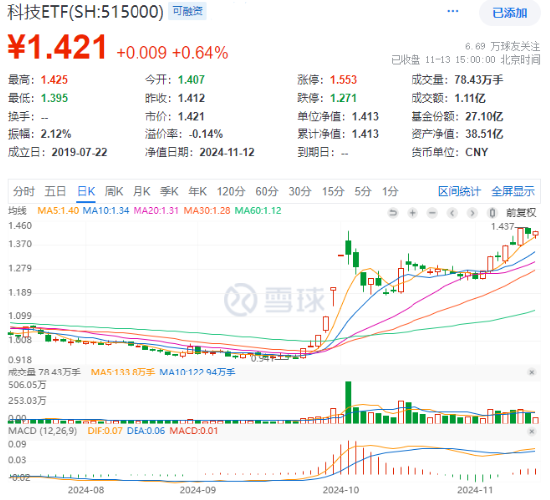This screenshot has width=550, height=500.
Task: Click the 可融资 tag badge
Action: 188,11
